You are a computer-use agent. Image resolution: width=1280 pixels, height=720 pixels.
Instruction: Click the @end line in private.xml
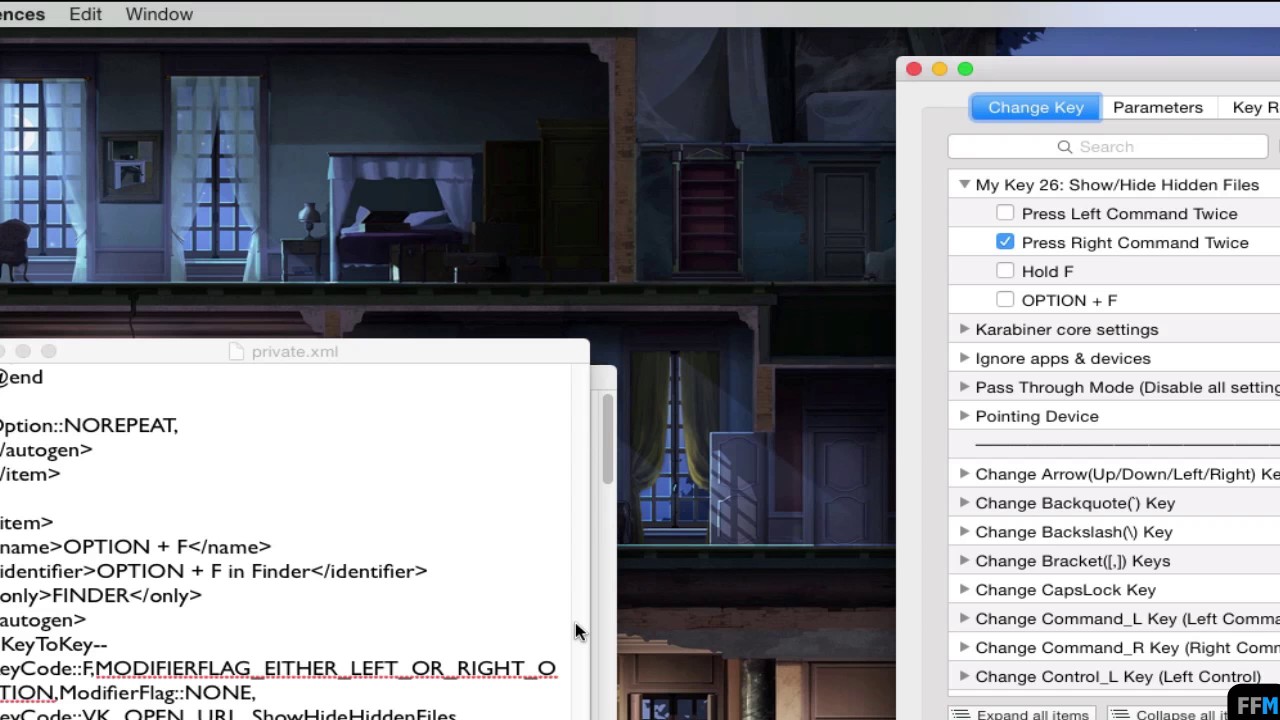(x=21, y=377)
